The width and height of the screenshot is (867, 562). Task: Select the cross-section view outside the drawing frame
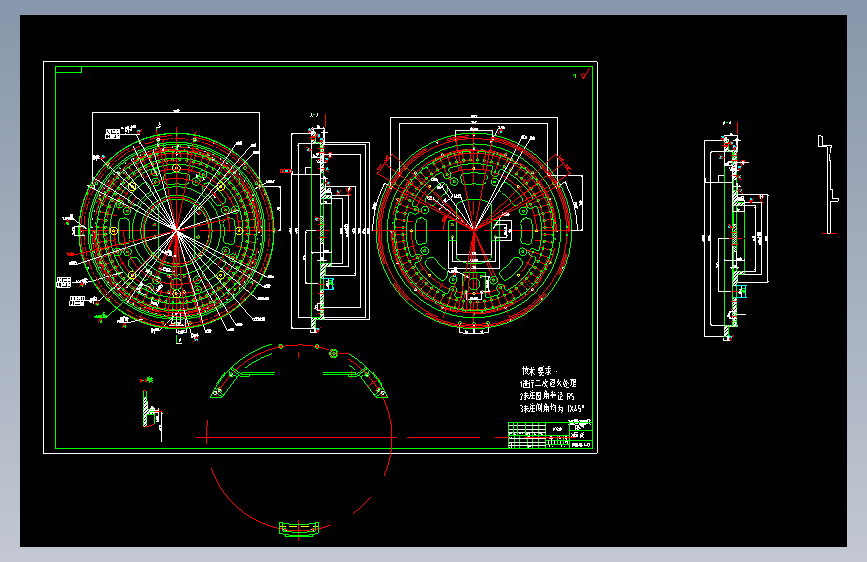coord(736,236)
